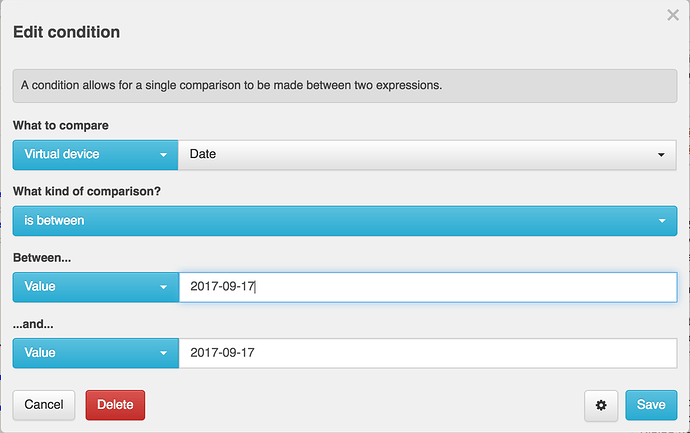Save the edited condition
Image resolution: width=690 pixels, height=433 pixels.
click(x=651, y=405)
